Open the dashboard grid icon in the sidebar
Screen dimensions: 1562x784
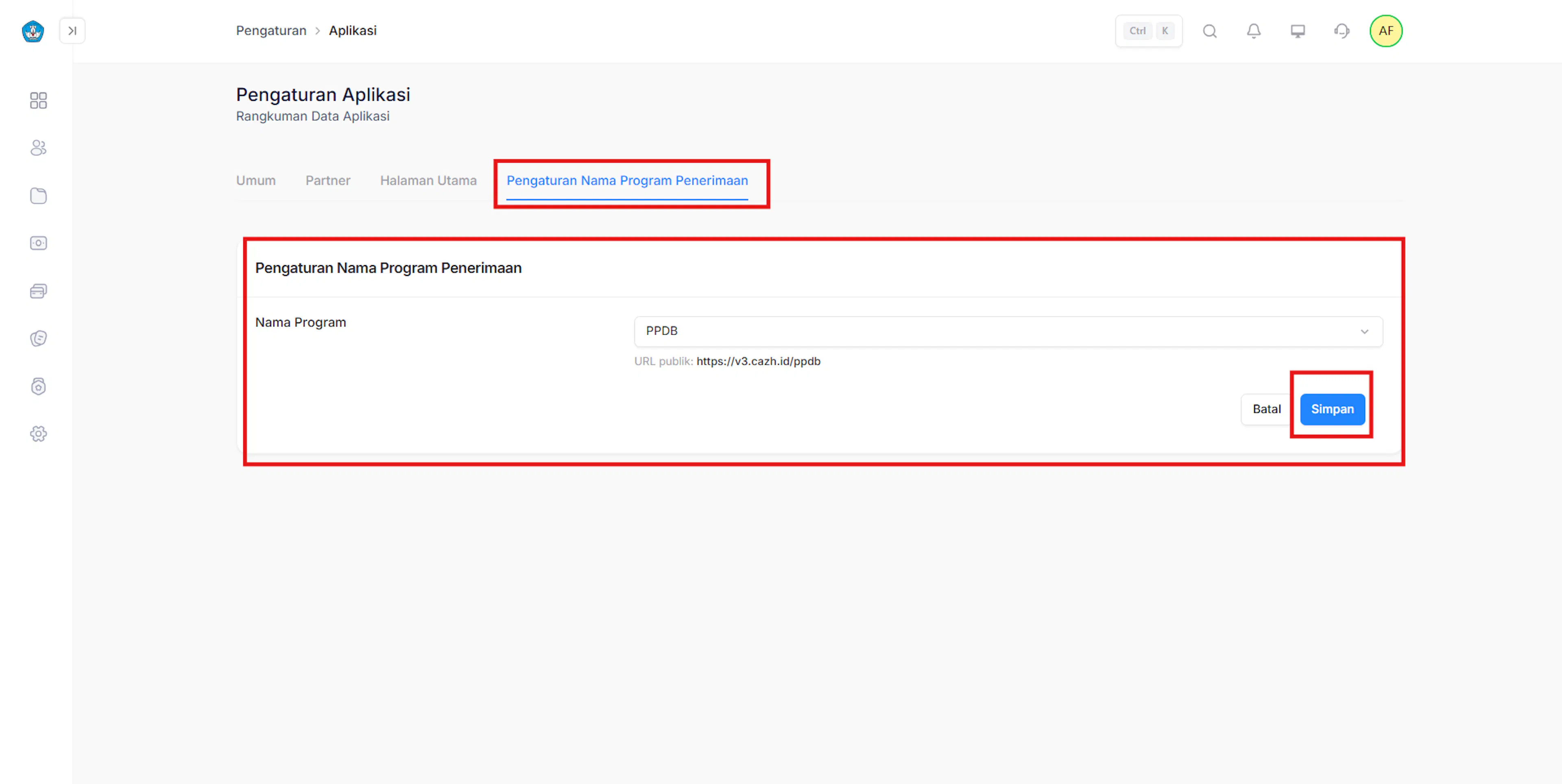point(38,100)
